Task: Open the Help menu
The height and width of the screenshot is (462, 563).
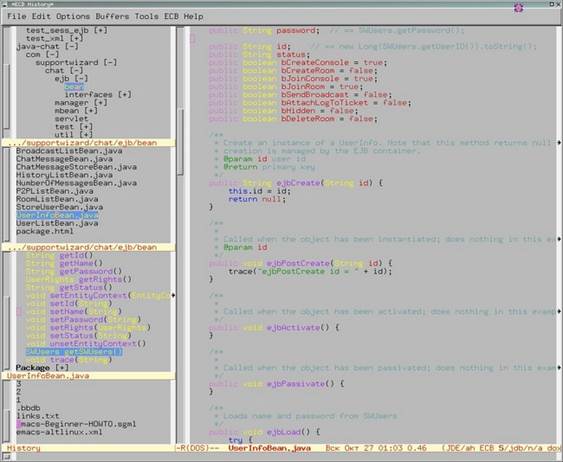Action: coord(194,17)
